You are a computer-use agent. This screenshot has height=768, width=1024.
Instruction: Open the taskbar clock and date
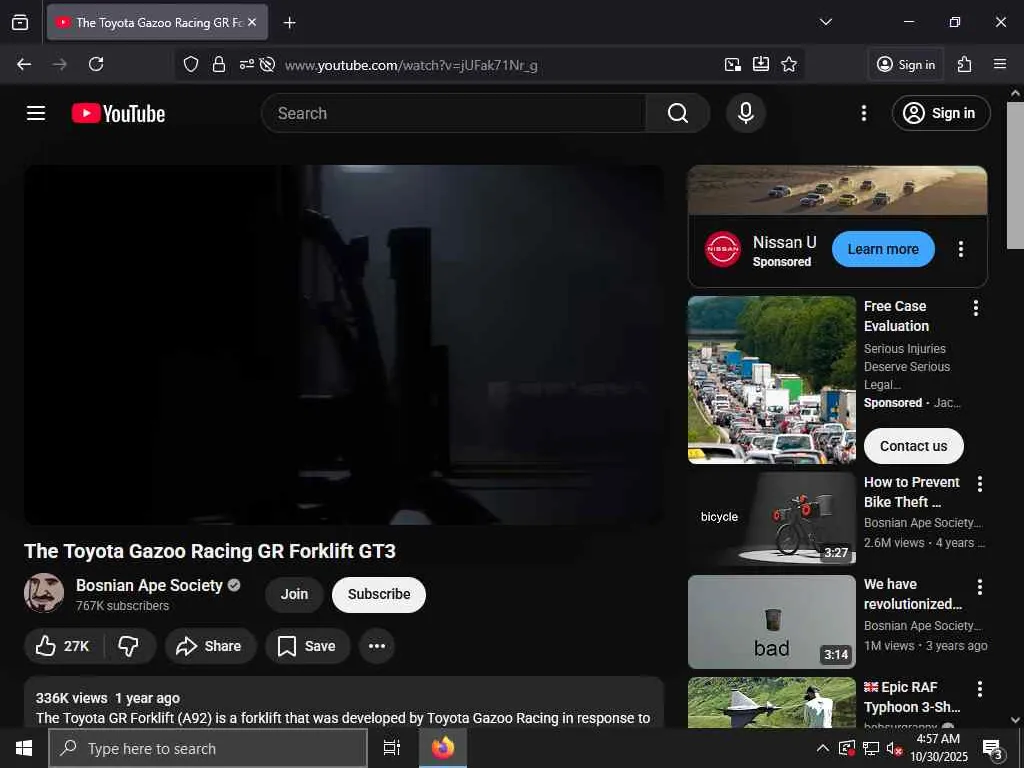click(938, 748)
